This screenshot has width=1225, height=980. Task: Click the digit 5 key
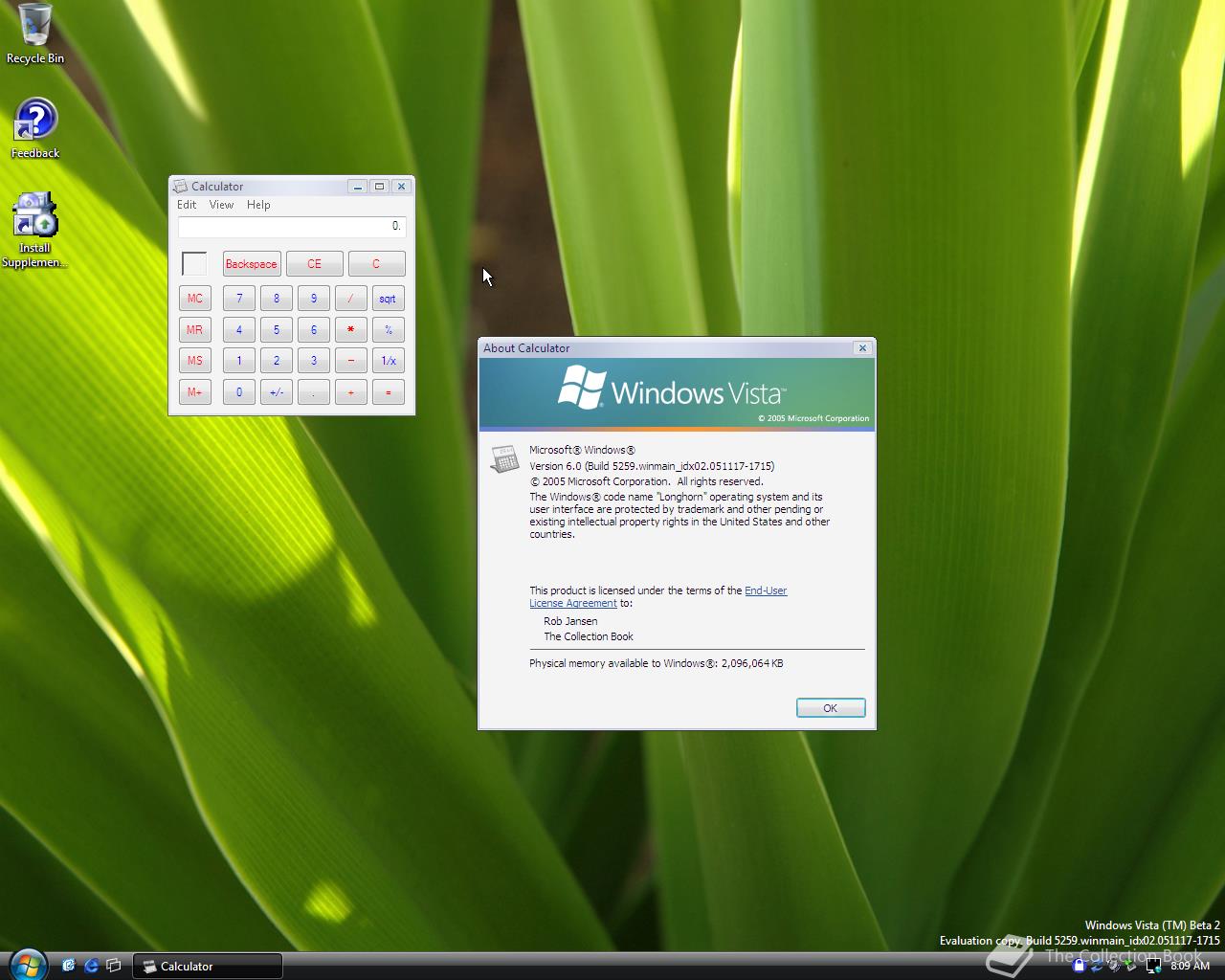277,329
